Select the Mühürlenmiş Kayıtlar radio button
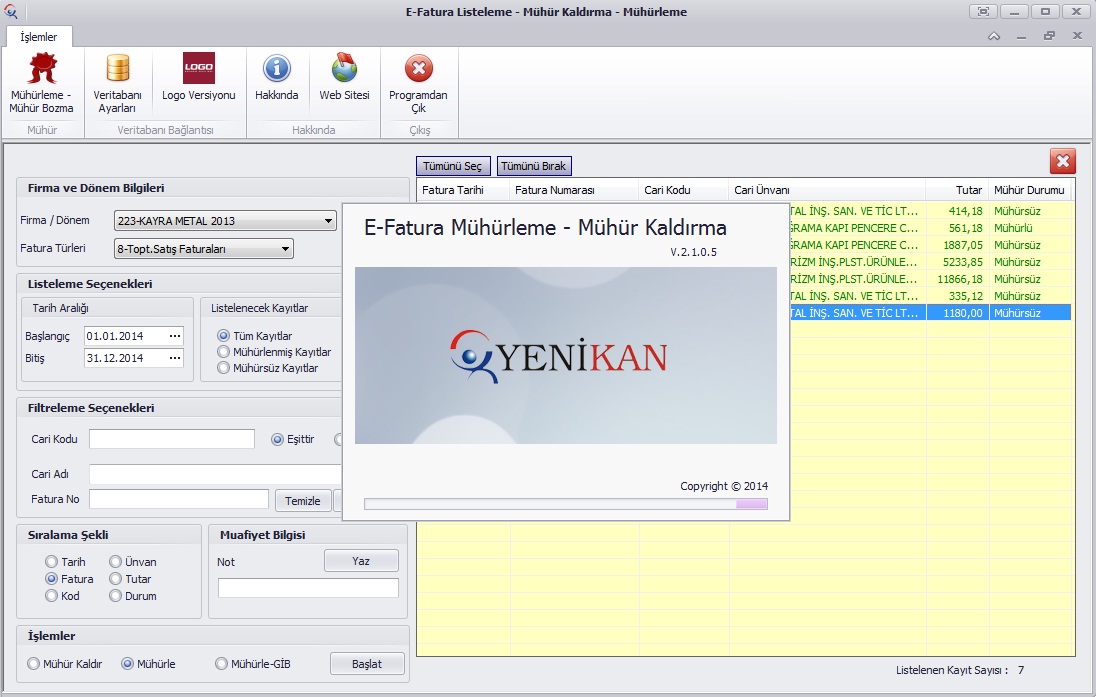The width and height of the screenshot is (1096, 697). tap(223, 352)
